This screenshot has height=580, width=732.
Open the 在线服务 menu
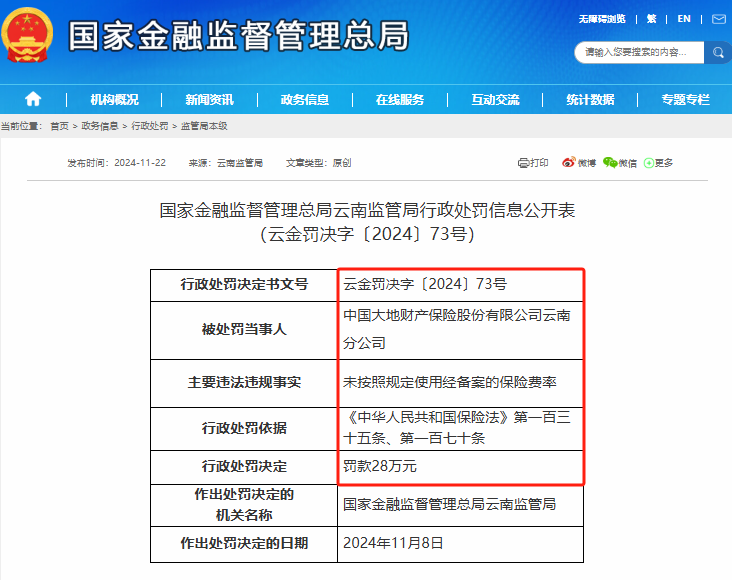(x=400, y=99)
